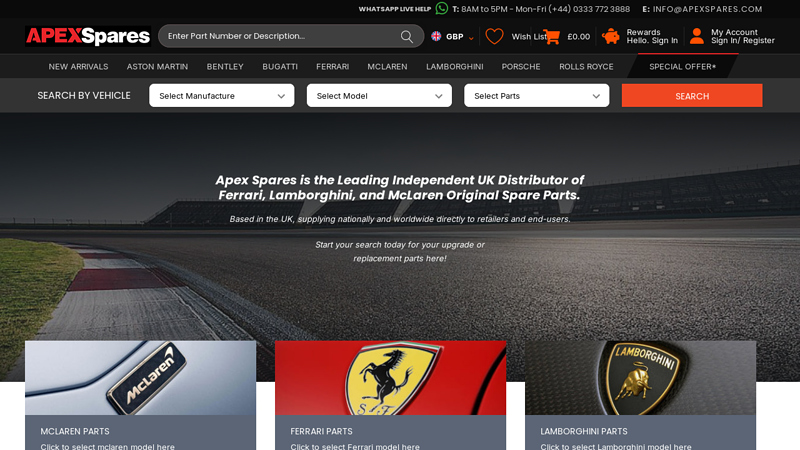Go to ApexSpares logo home
Viewport: 800px width, 450px height.
pos(88,36)
